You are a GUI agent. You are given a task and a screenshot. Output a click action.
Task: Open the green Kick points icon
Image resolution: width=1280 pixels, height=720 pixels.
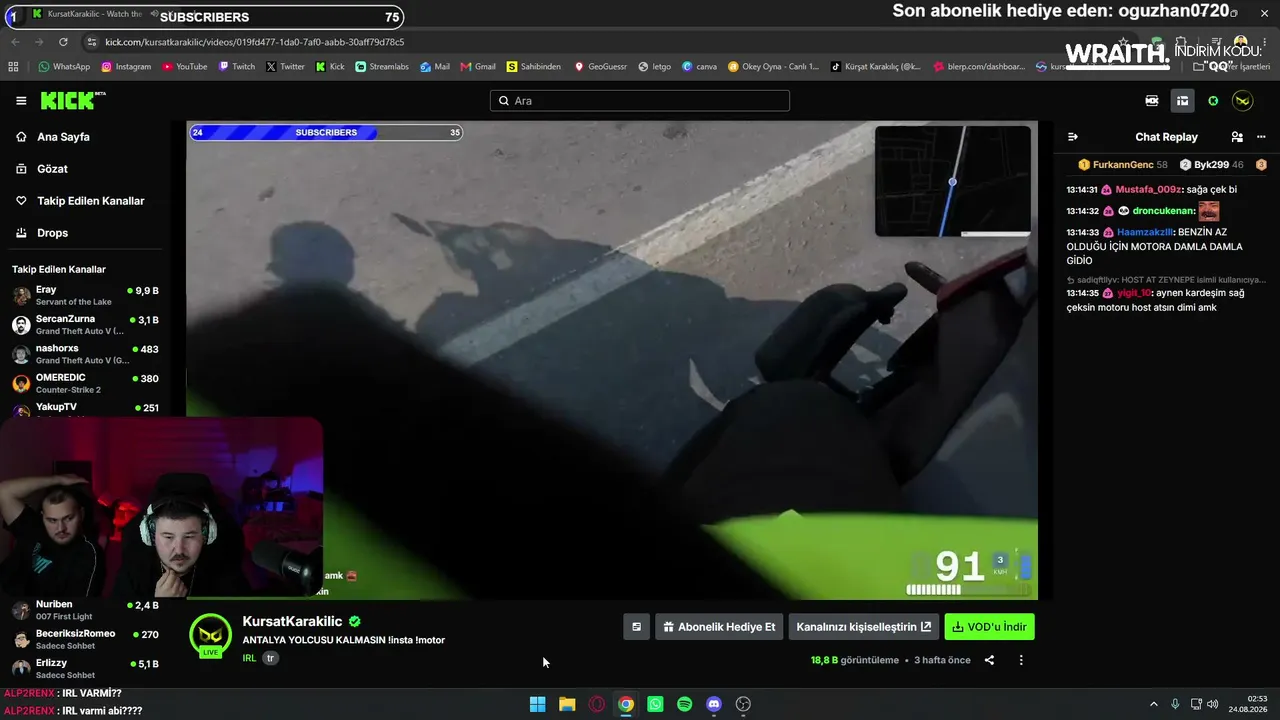point(1213,101)
